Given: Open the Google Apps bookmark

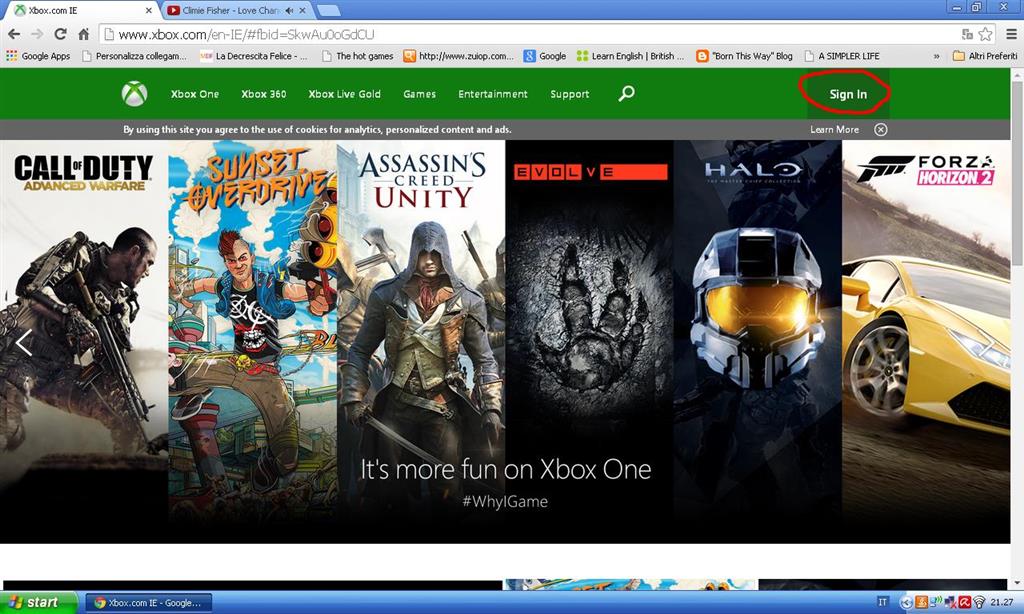Looking at the screenshot, I should [x=38, y=56].
